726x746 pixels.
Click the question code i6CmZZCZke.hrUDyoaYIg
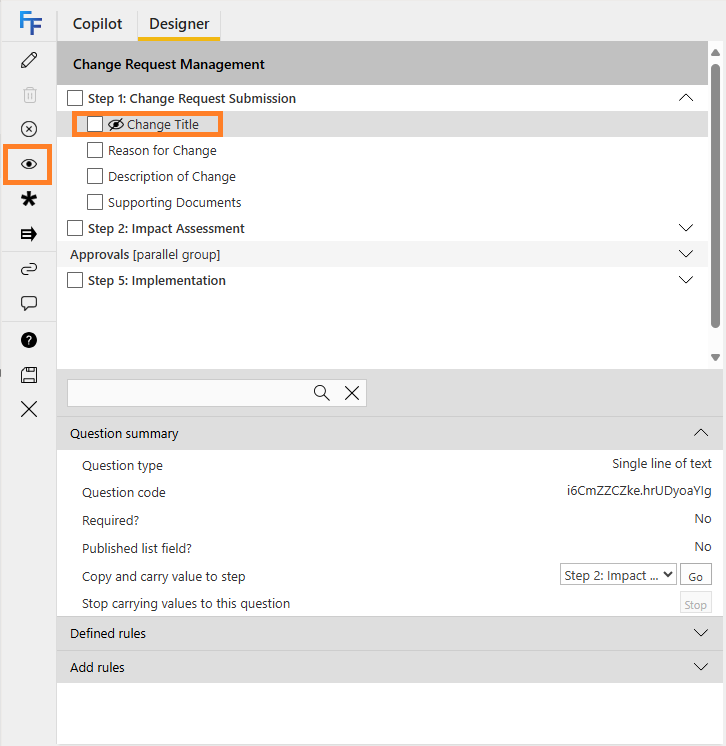pos(638,491)
